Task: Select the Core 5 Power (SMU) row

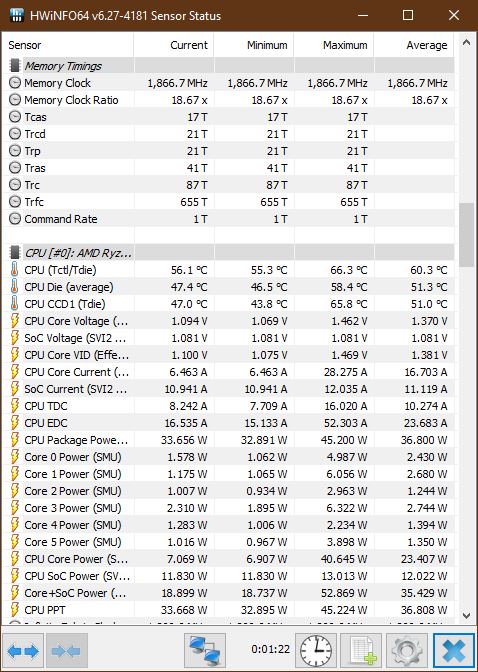Action: point(228,542)
